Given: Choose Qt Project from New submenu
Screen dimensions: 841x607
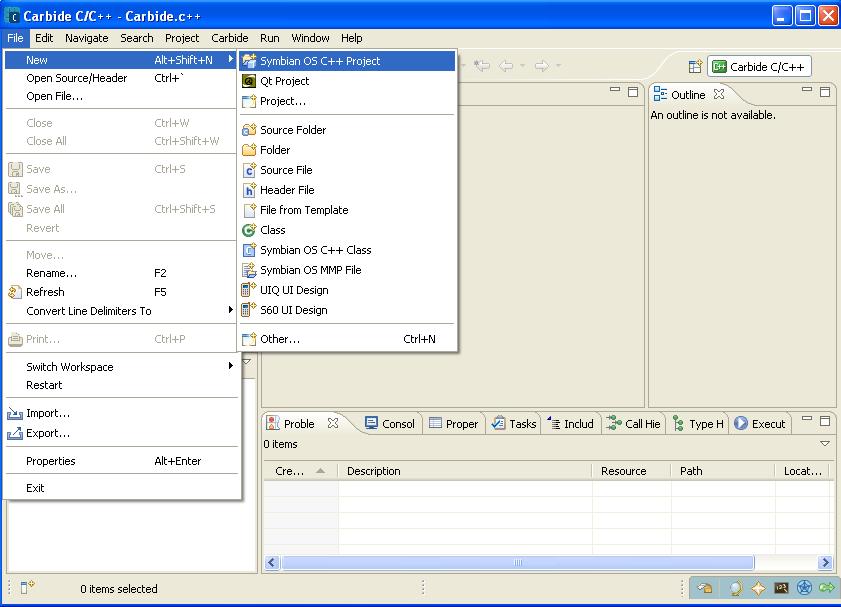Looking at the screenshot, I should (347, 81).
